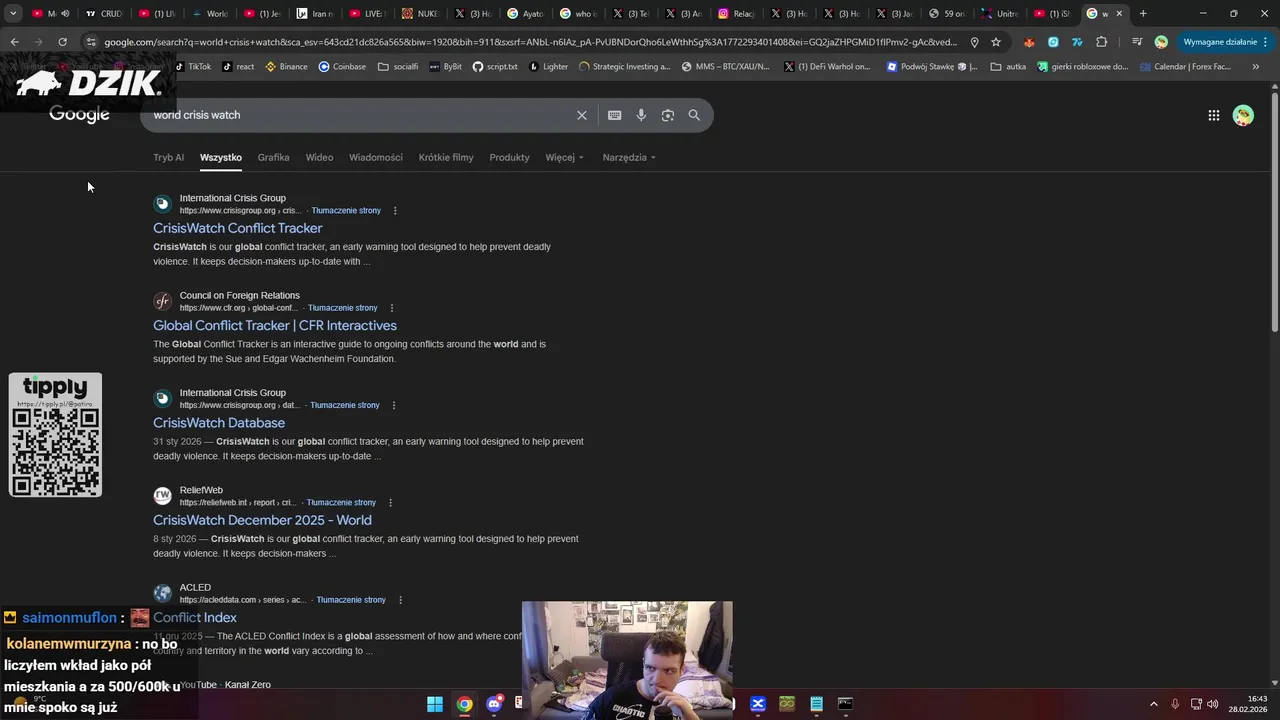Open more options for CrisisWatch Database result
The image size is (1280, 720).
(x=394, y=405)
